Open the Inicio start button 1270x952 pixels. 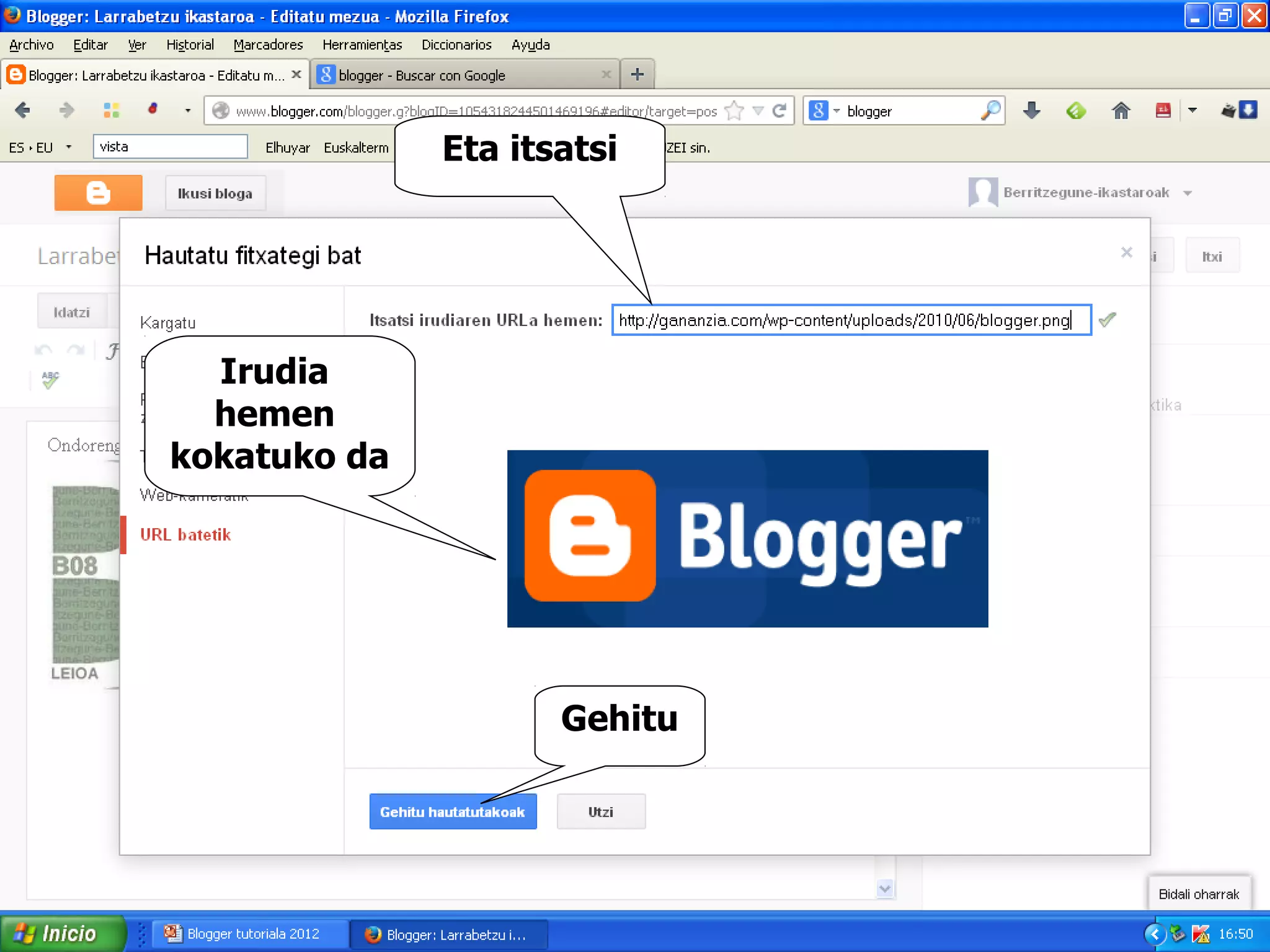coord(62,934)
